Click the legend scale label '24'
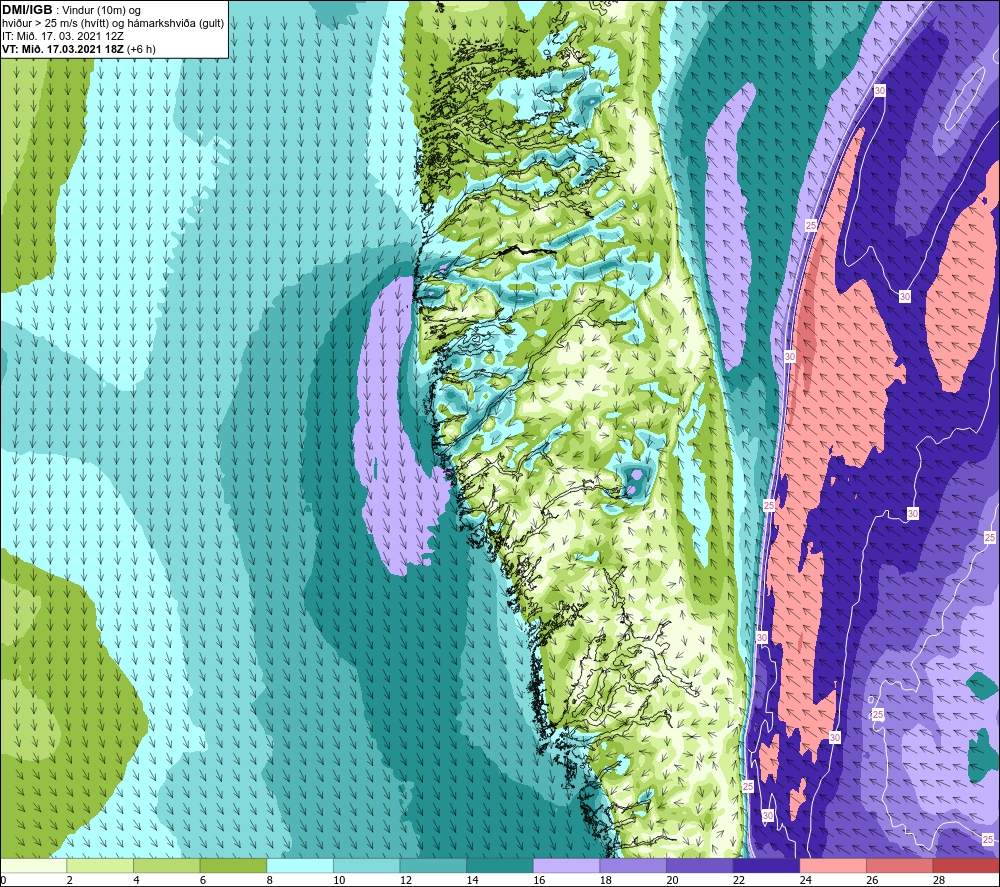 (805, 881)
